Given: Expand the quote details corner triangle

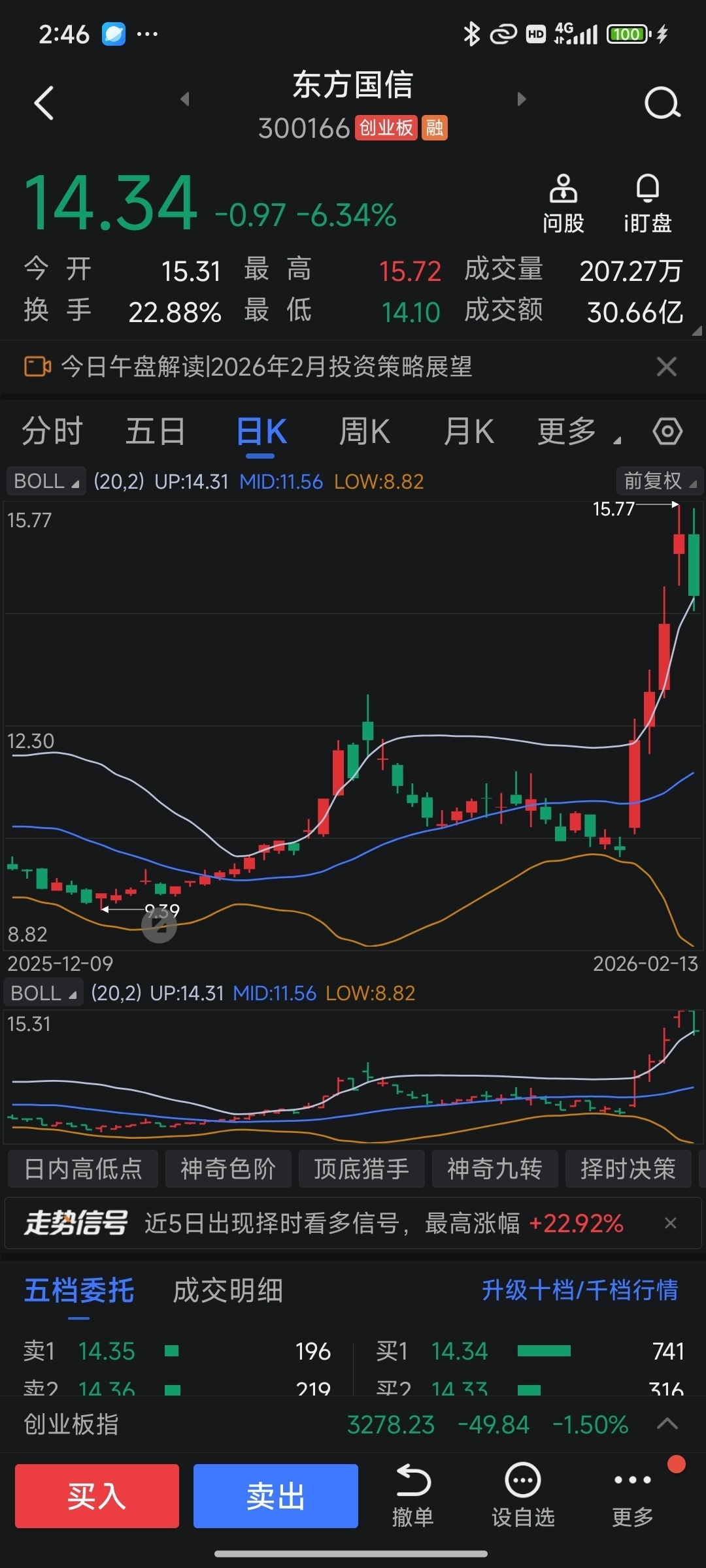Looking at the screenshot, I should point(697,331).
